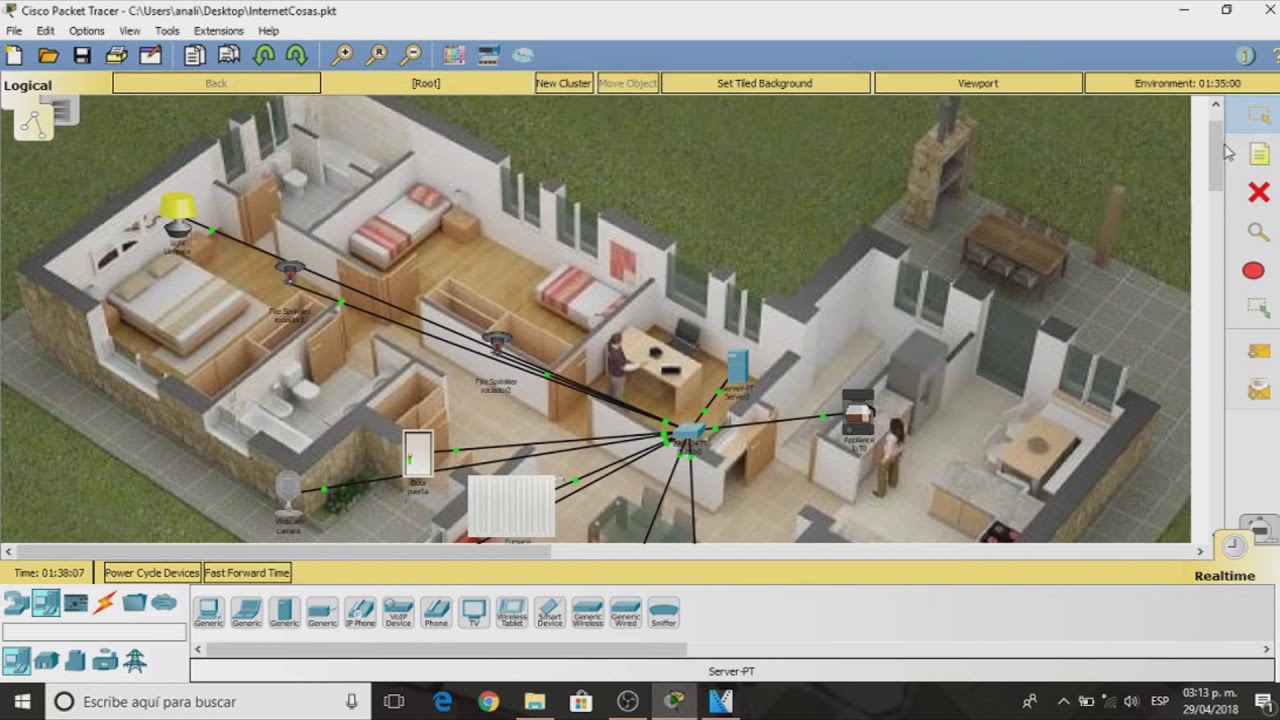Open a file using the folder icon

[48, 55]
